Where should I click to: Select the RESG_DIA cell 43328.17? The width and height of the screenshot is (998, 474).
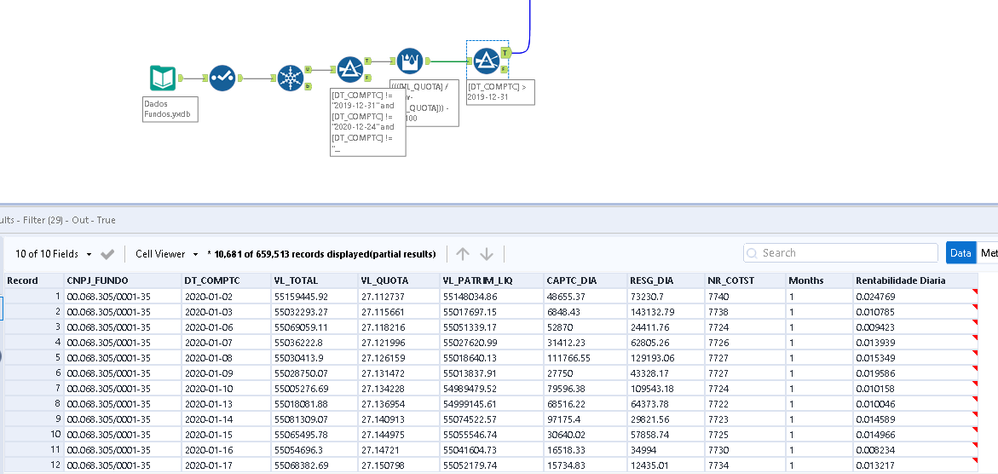tap(666, 373)
